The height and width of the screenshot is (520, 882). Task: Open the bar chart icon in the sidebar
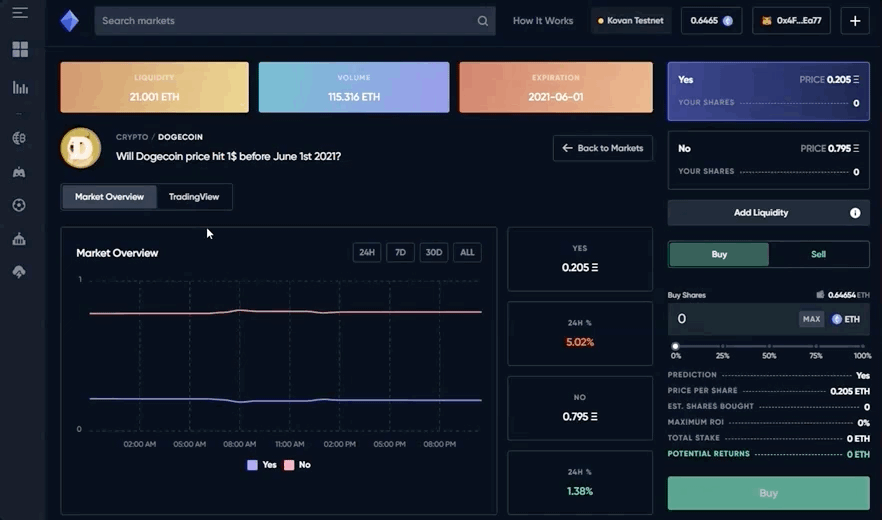pos(20,88)
